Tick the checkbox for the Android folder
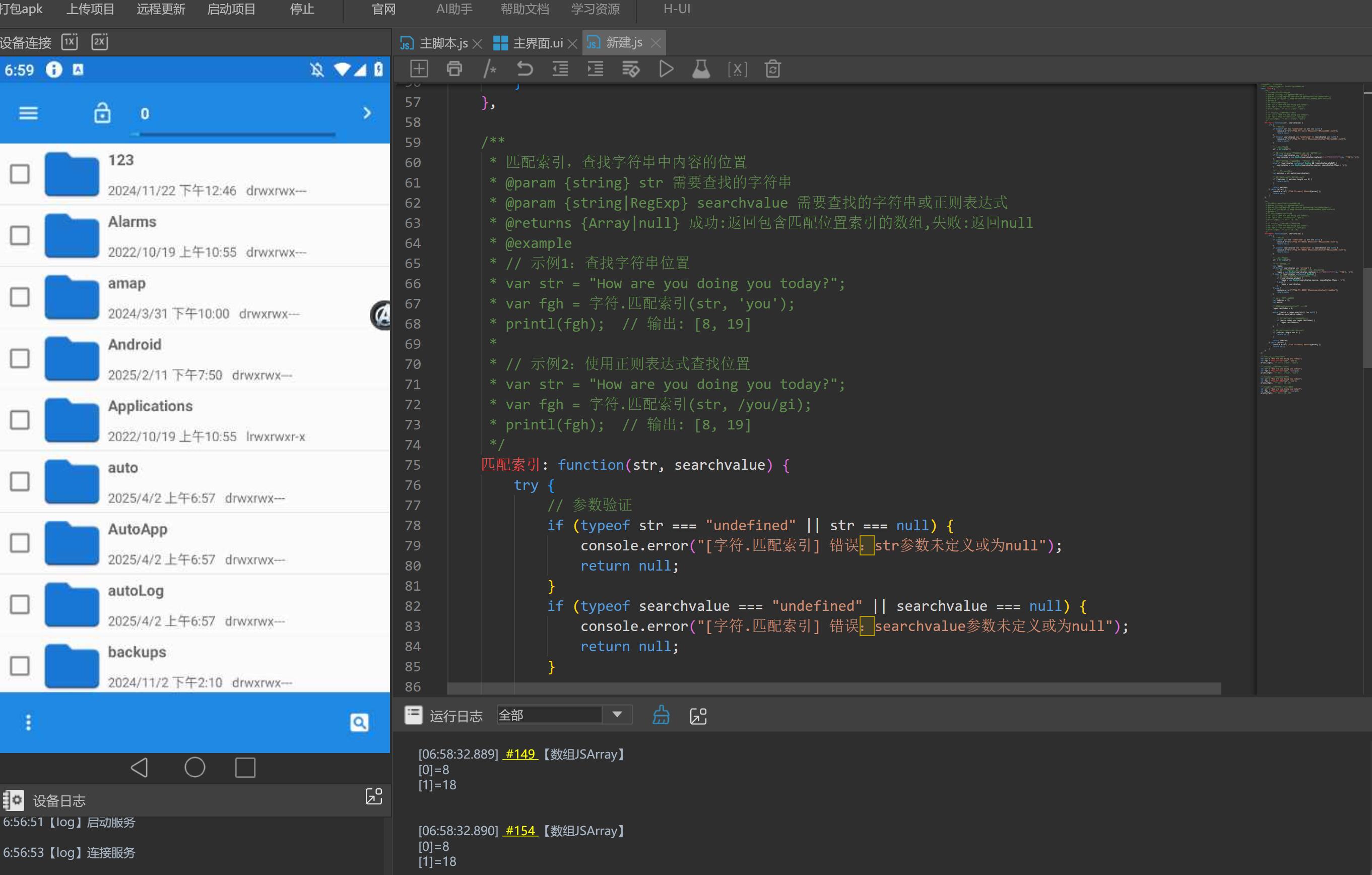 pos(20,358)
